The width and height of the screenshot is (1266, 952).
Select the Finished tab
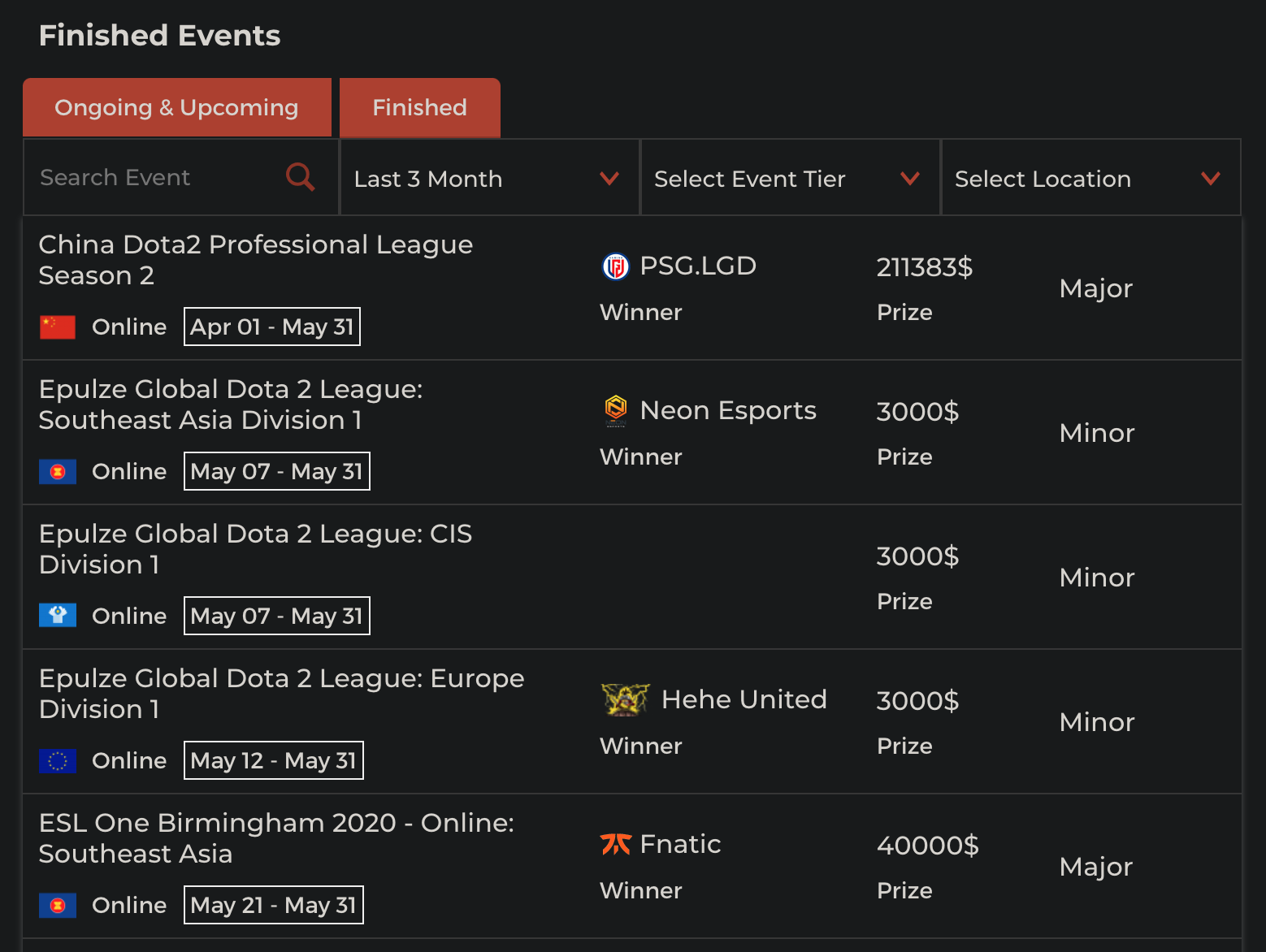(419, 107)
